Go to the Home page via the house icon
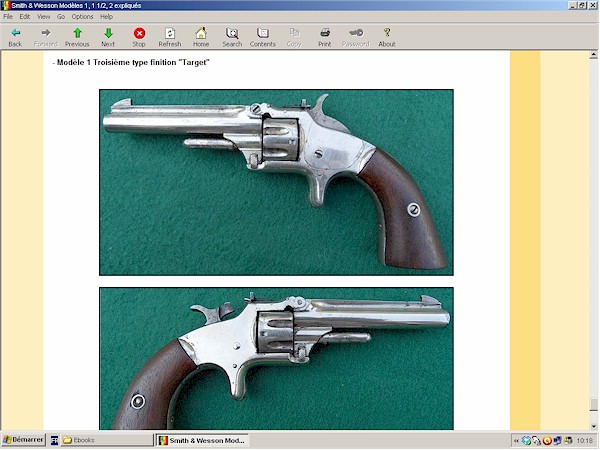This screenshot has width=600, height=450. [201, 37]
